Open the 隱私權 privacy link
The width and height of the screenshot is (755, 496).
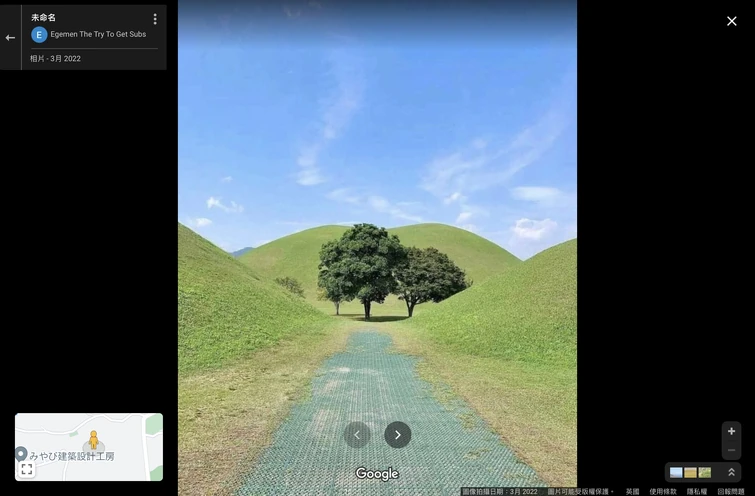pos(697,492)
